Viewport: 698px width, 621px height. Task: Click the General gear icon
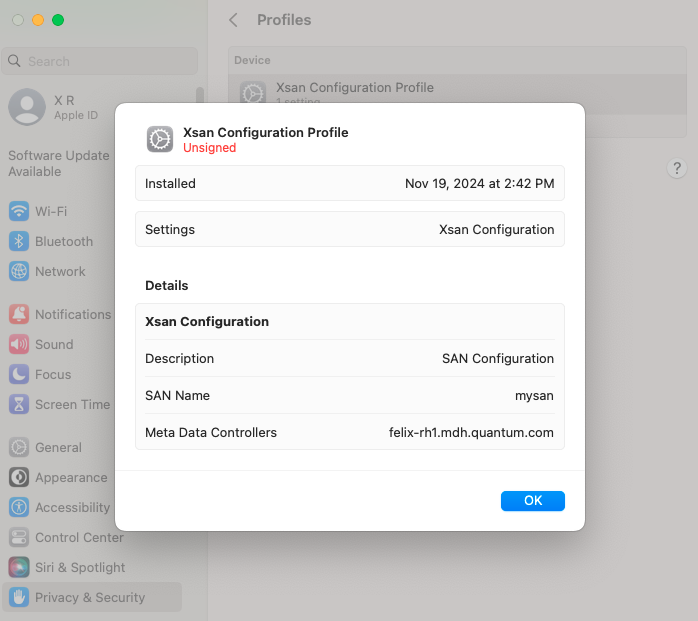tap(19, 447)
